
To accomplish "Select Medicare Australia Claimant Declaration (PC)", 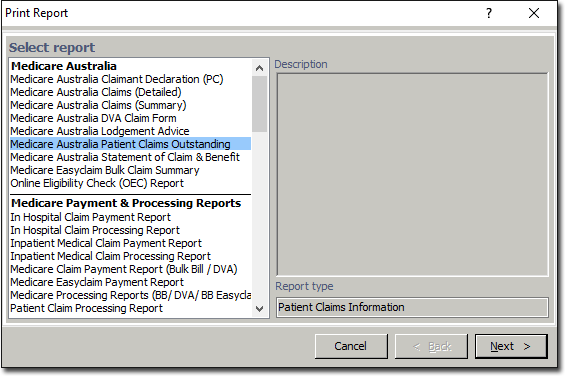I will point(130,79).
